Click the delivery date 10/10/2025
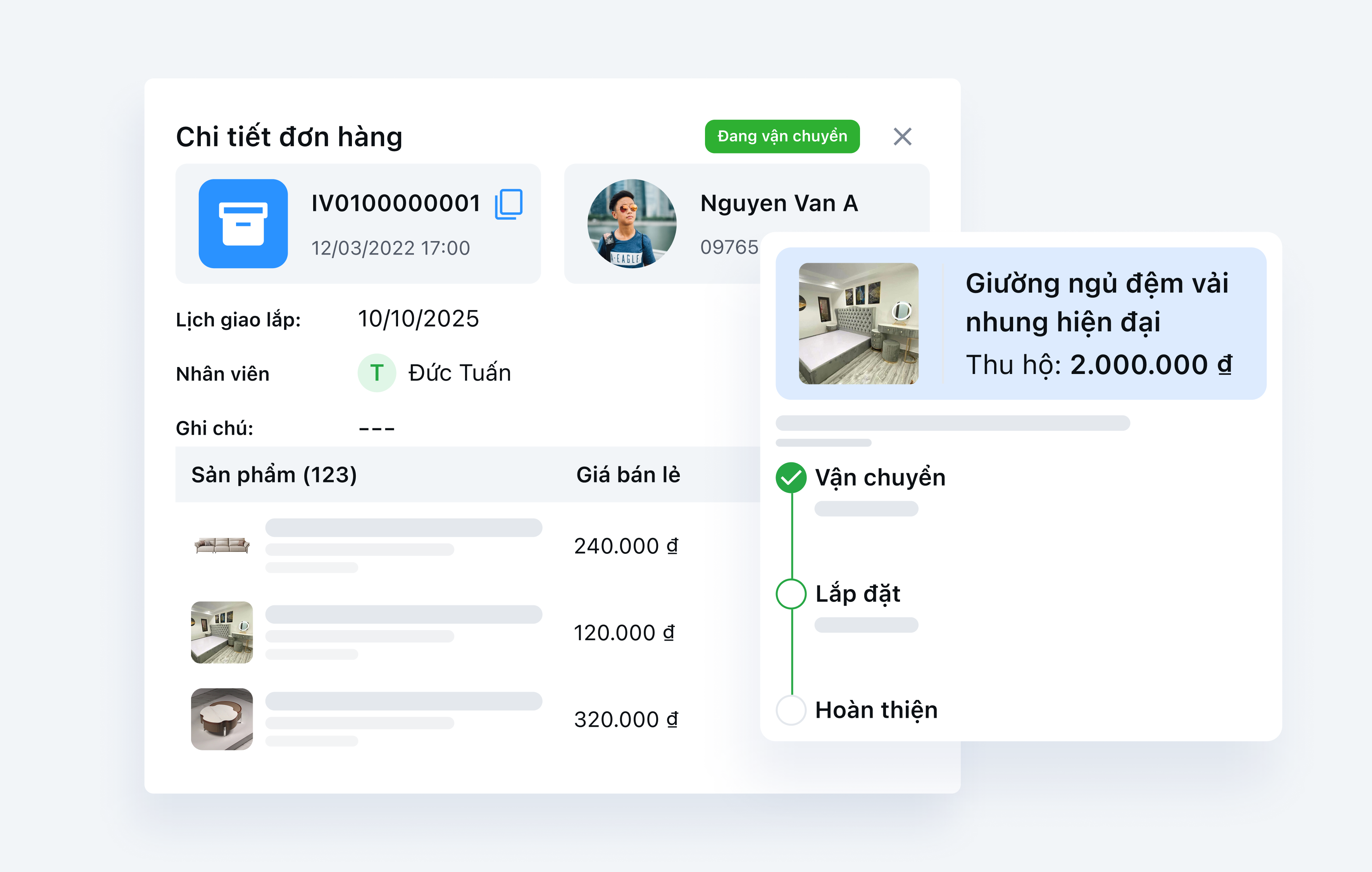1372x872 pixels. coord(418,319)
